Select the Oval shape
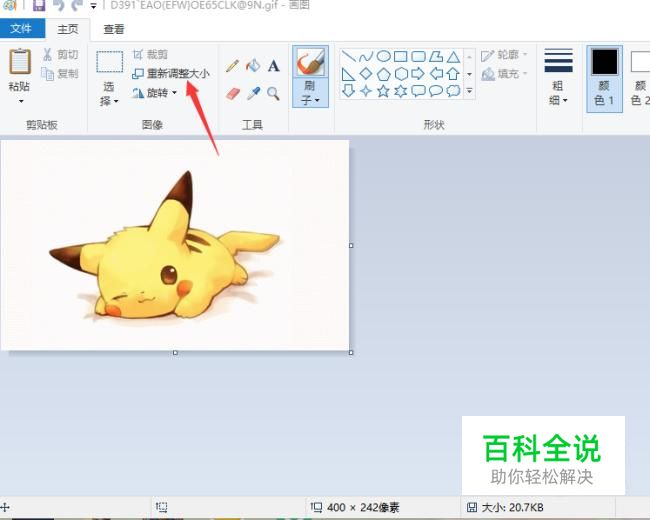Image resolution: width=650 pixels, height=520 pixels. (x=383, y=56)
